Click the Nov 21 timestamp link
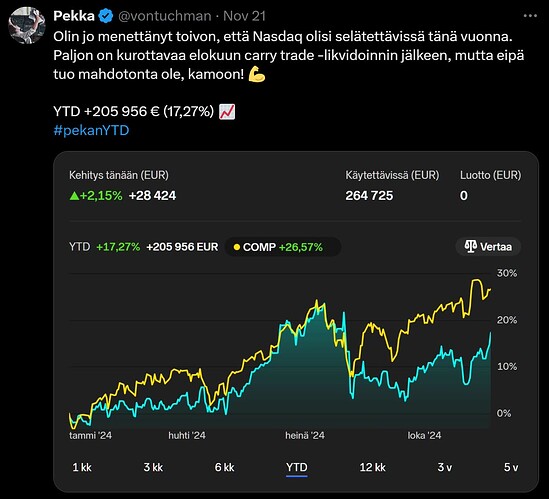This screenshot has height=499, width=549. [x=244, y=16]
